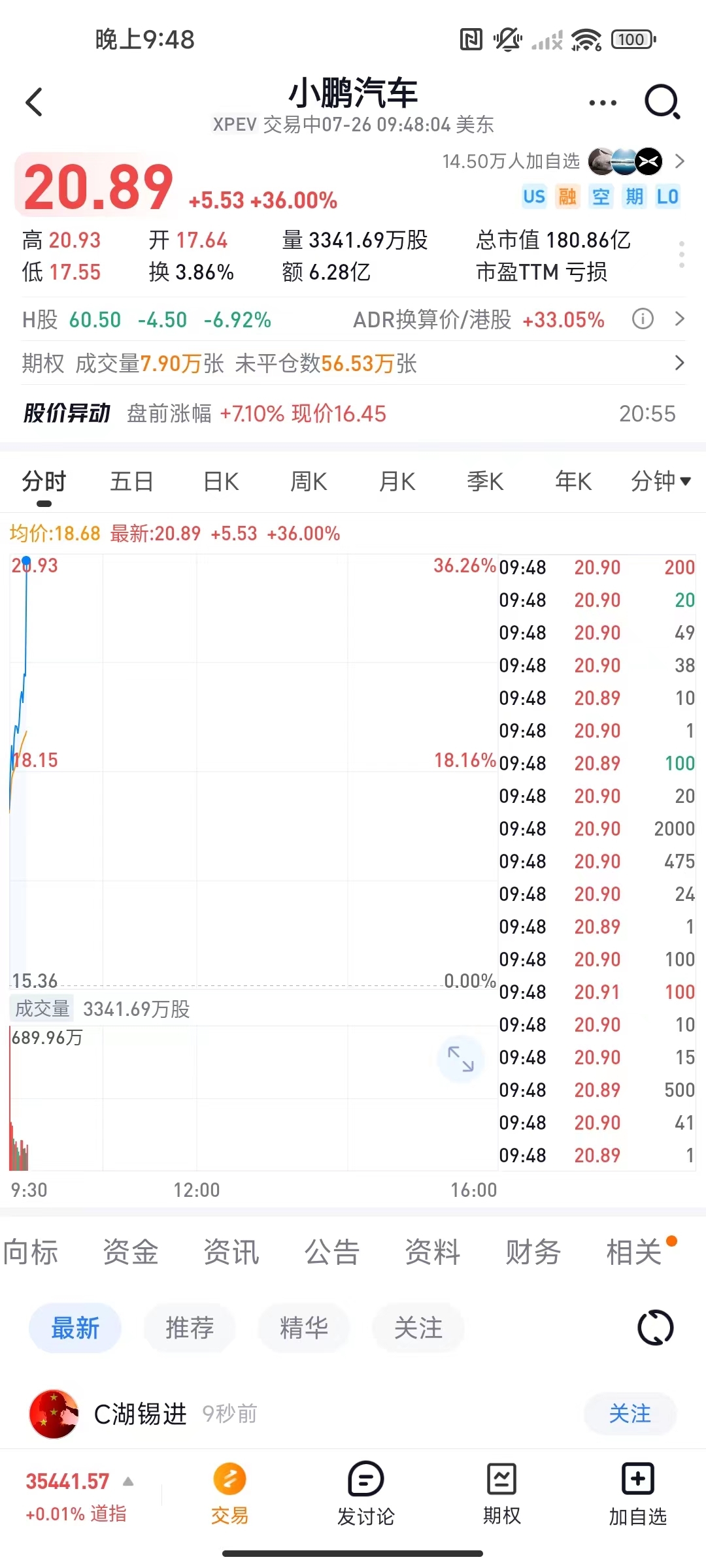This screenshot has height=1568, width=706.
Task: Open the options chart icon
Action: pyautogui.click(x=501, y=1480)
